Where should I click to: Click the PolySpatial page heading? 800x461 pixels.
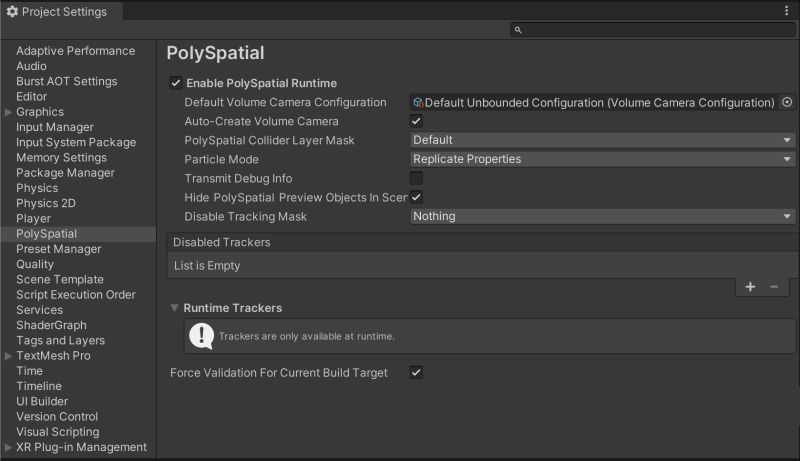tap(215, 53)
